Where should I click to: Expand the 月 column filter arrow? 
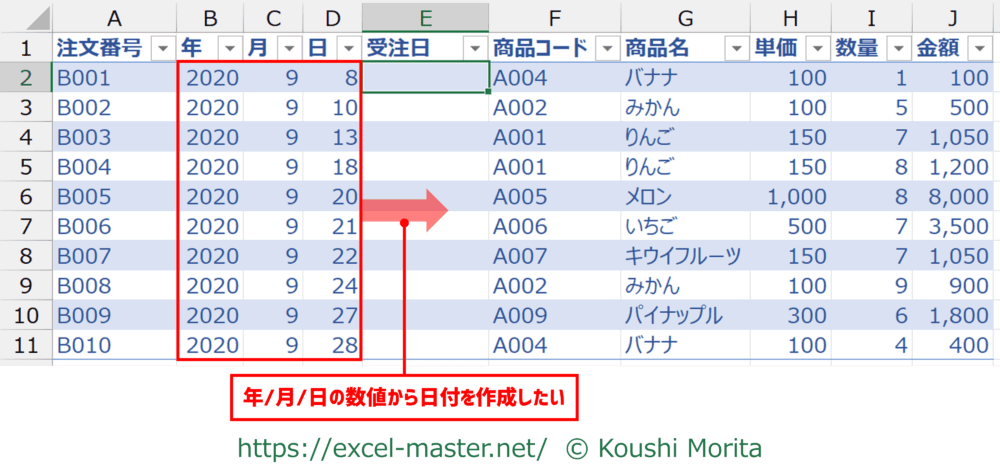[x=288, y=49]
